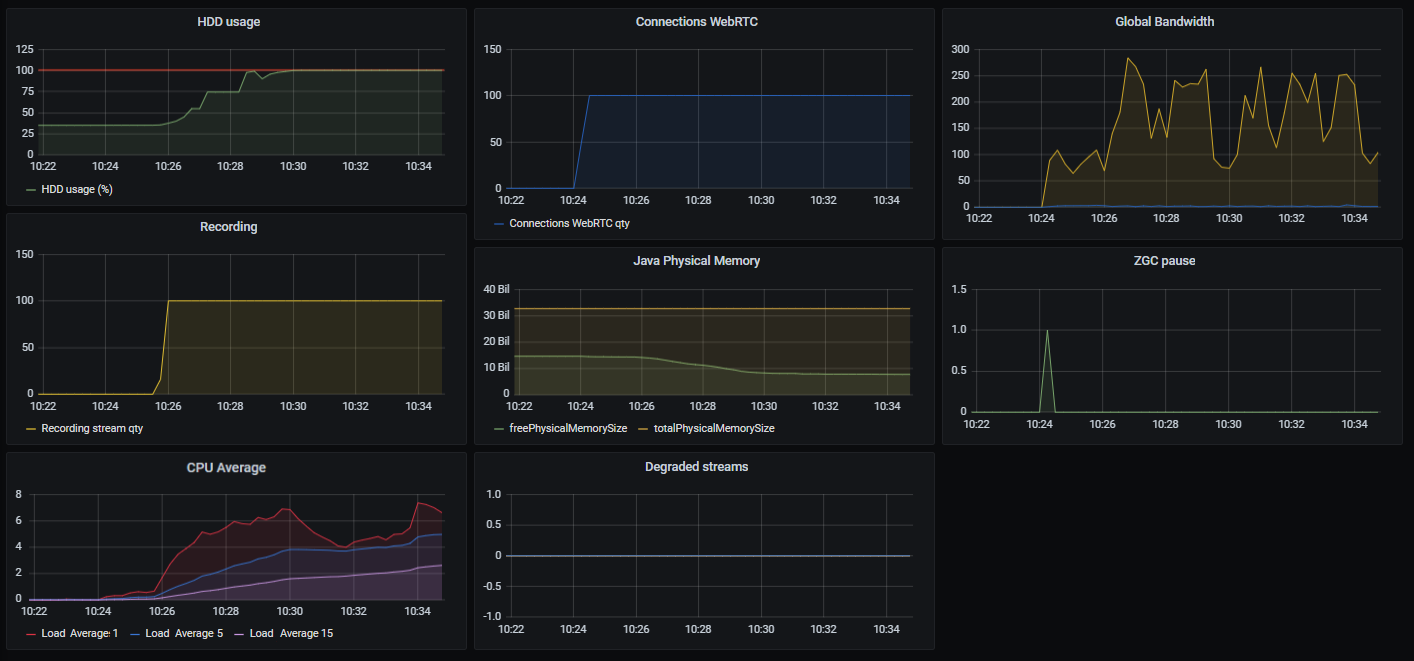This screenshot has width=1414, height=661.
Task: Click the 10:22 time label in Connections WebRTC
Action: (x=510, y=201)
